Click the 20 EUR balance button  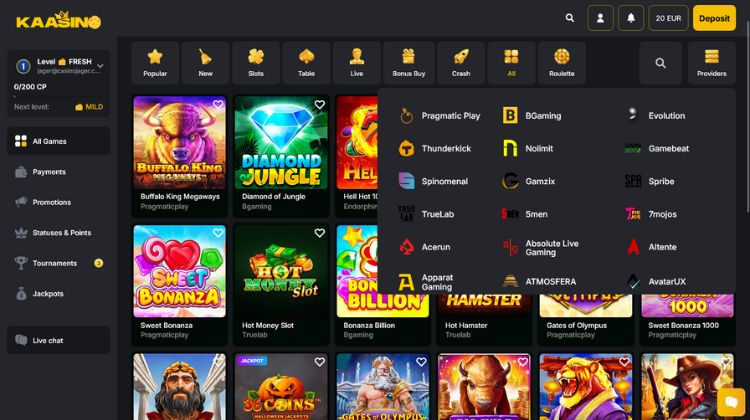668,18
